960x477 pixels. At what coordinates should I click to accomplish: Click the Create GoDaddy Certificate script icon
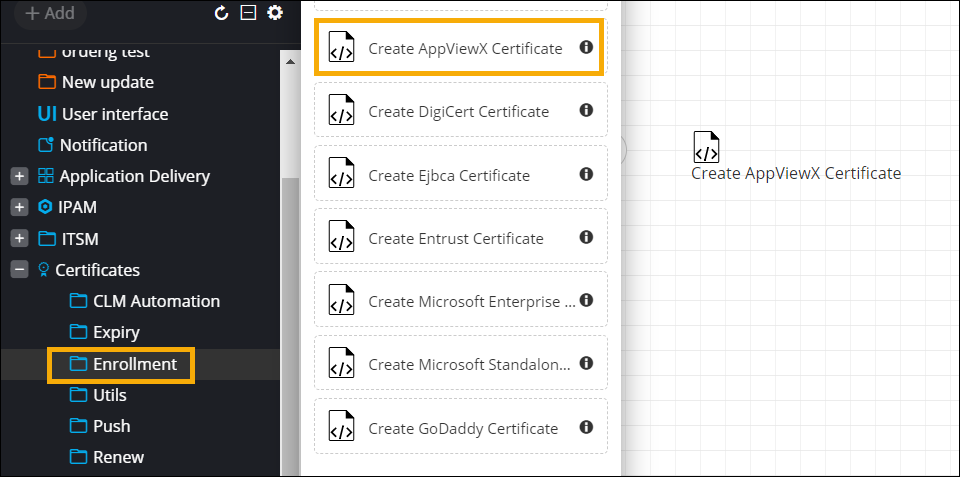tap(341, 427)
